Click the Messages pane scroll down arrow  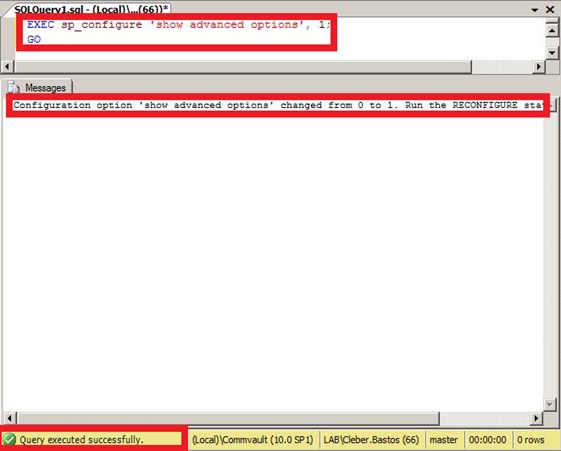click(550, 405)
